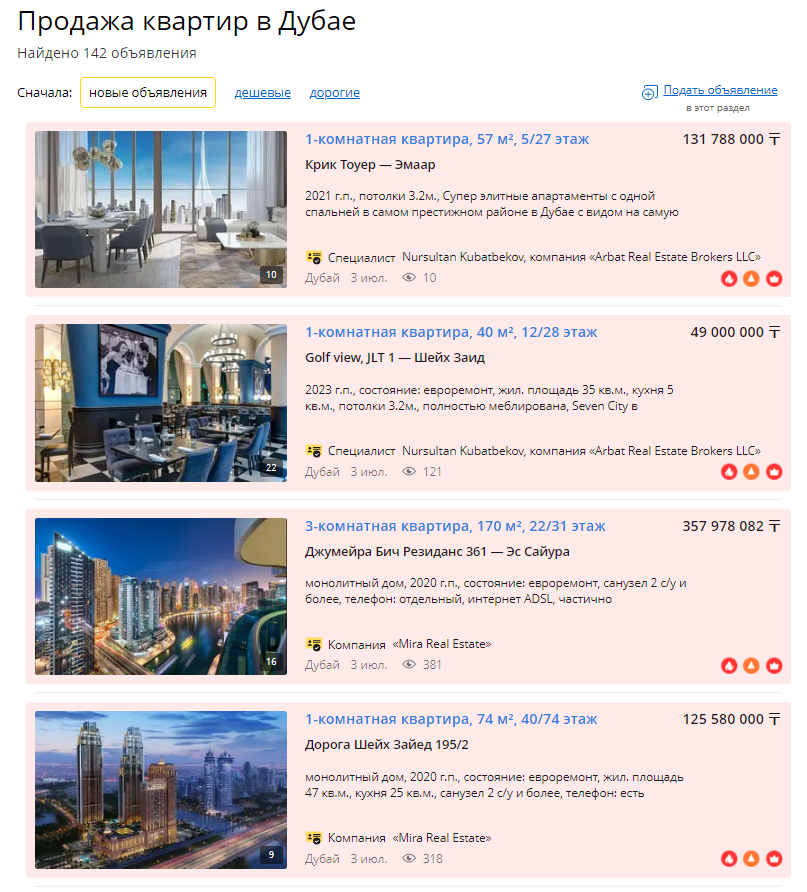Open the 1-комнатная квартира, 57 м² listing title

(x=447, y=139)
